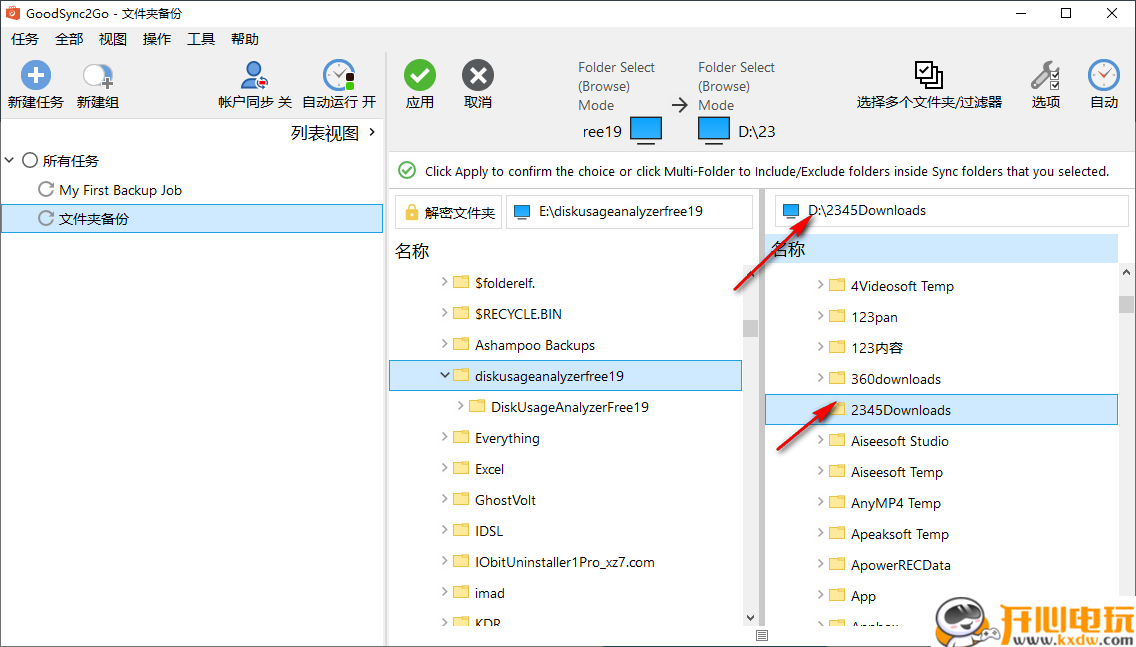Collapse the 所有任务 tree
This screenshot has height=647, width=1136.
coord(10,161)
